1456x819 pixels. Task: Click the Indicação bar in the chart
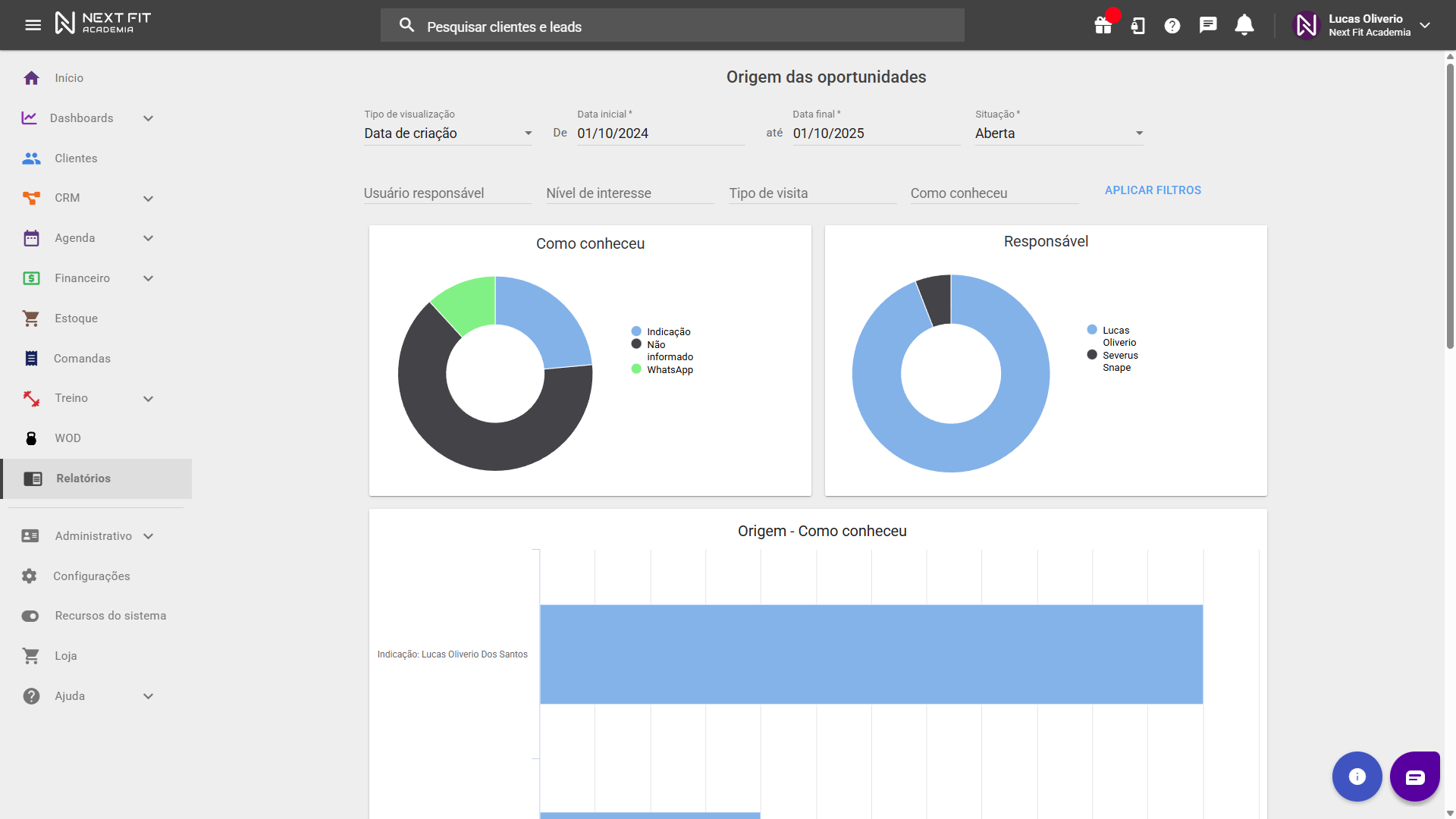(871, 654)
